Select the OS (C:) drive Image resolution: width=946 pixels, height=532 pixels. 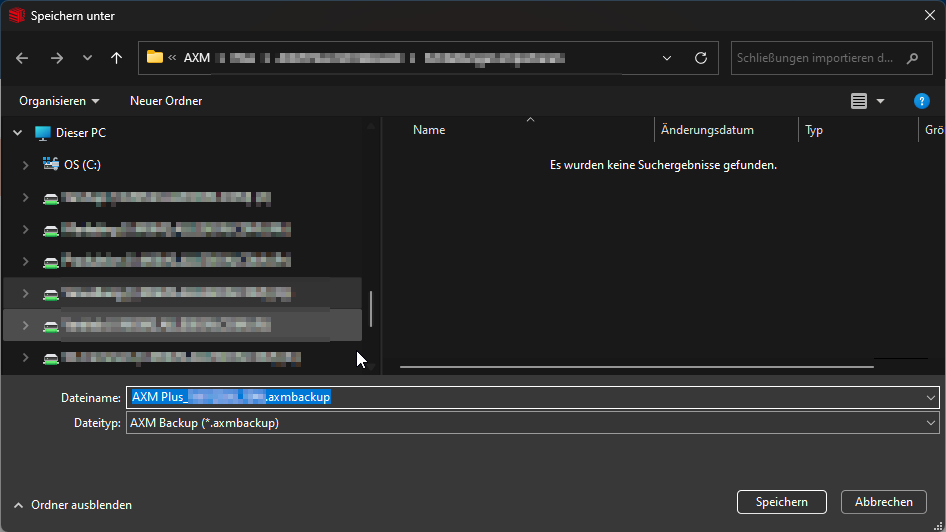(82, 165)
